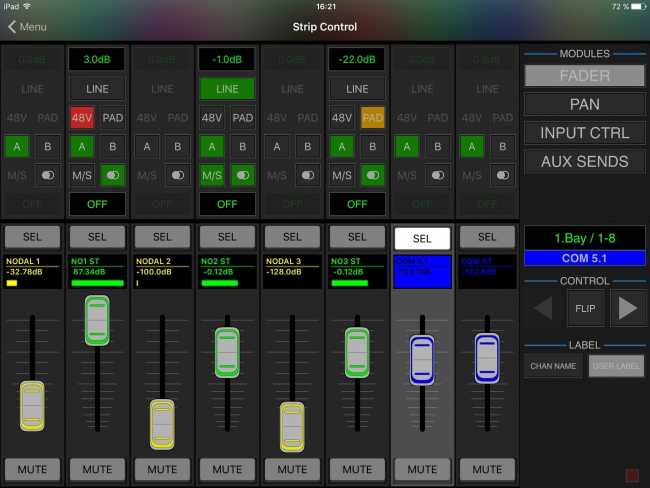Click the green NO1 ST fader knob
This screenshot has width=650, height=488.
click(x=97, y=320)
